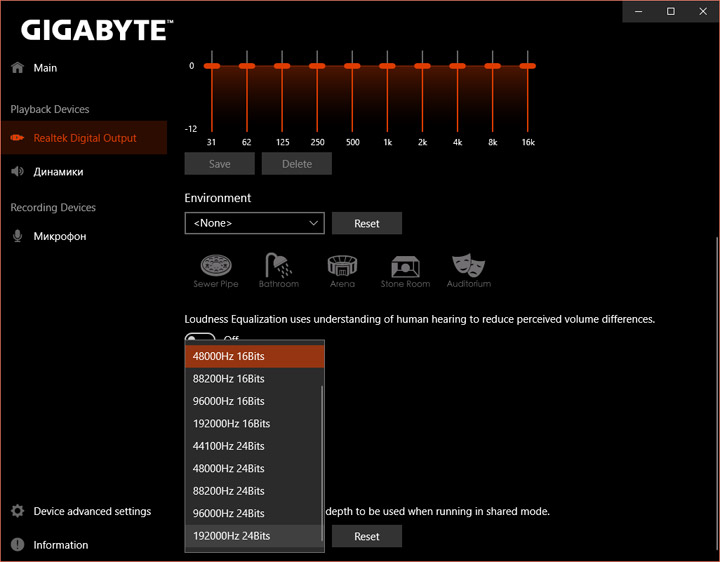Reset the Environment setting
The height and width of the screenshot is (562, 720).
[367, 224]
